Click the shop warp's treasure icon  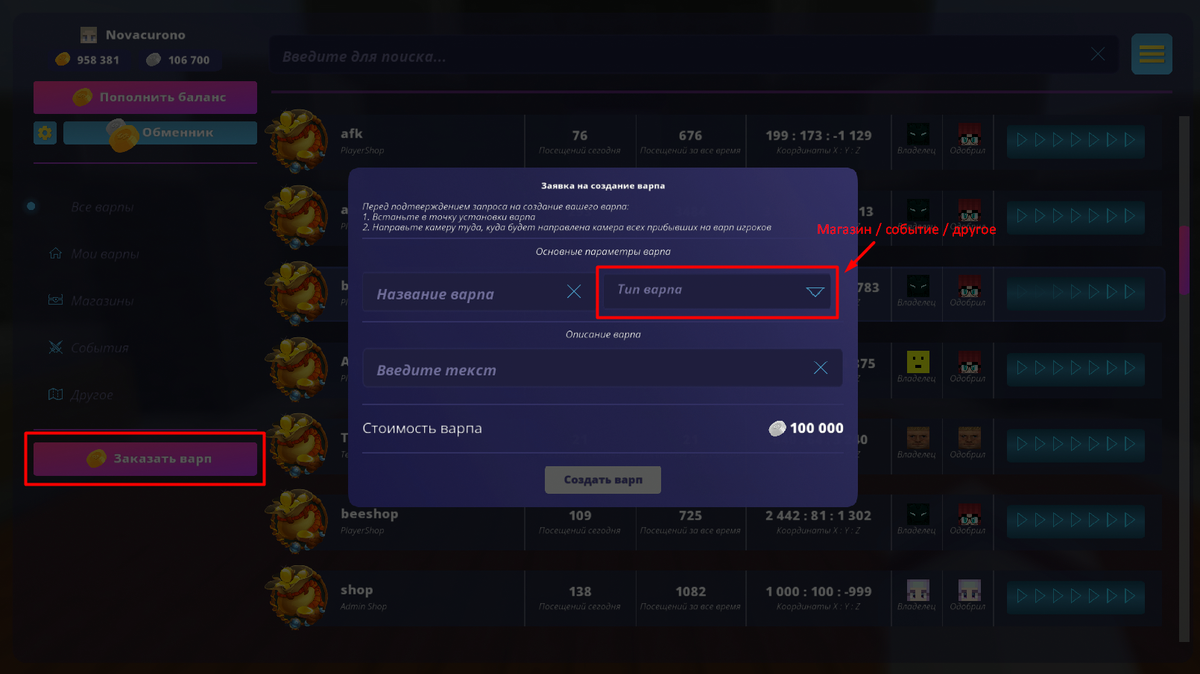click(x=297, y=597)
